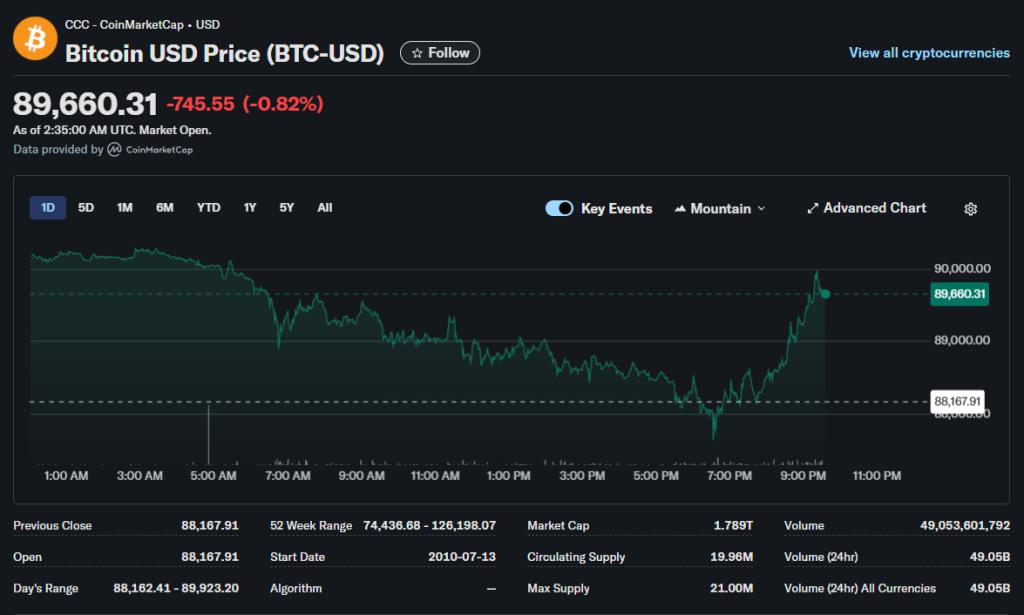This screenshot has height=615, width=1024.
Task: Click the orange Bitcoin logo icon
Action: pos(35,39)
